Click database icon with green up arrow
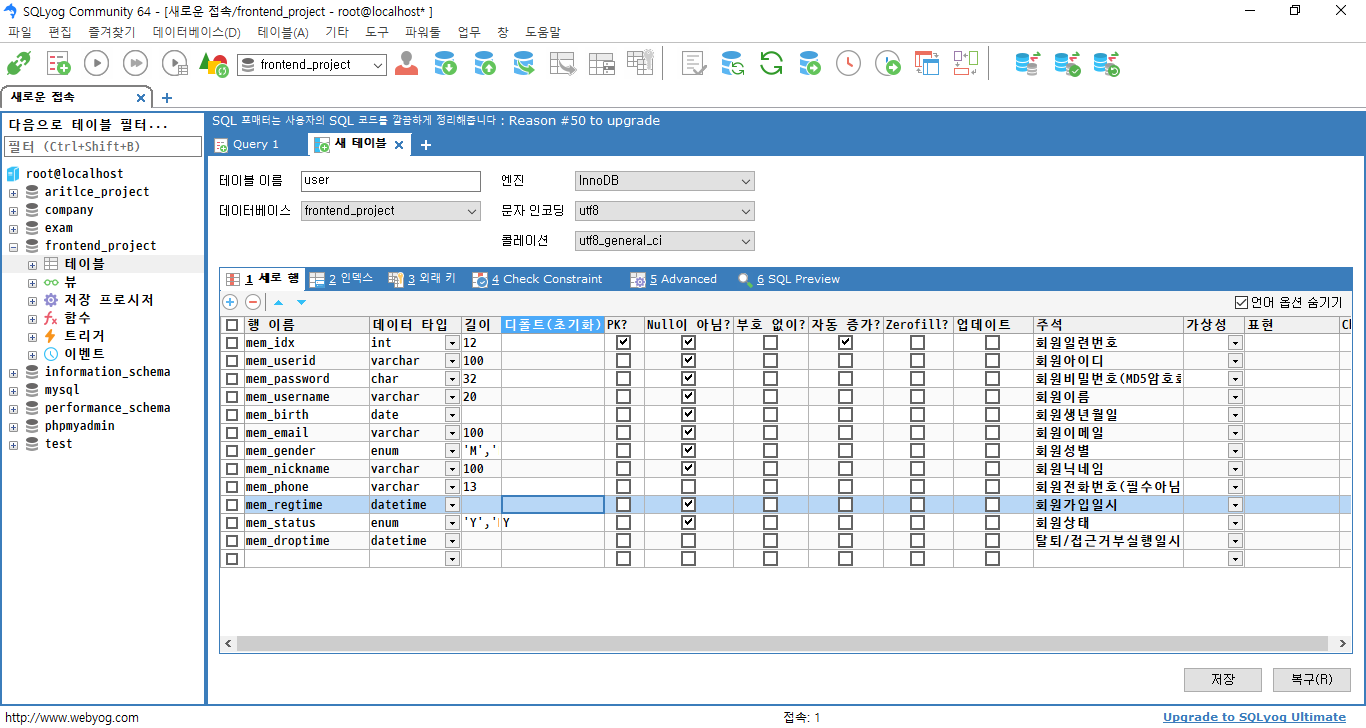1366x728 pixels. click(x=485, y=64)
